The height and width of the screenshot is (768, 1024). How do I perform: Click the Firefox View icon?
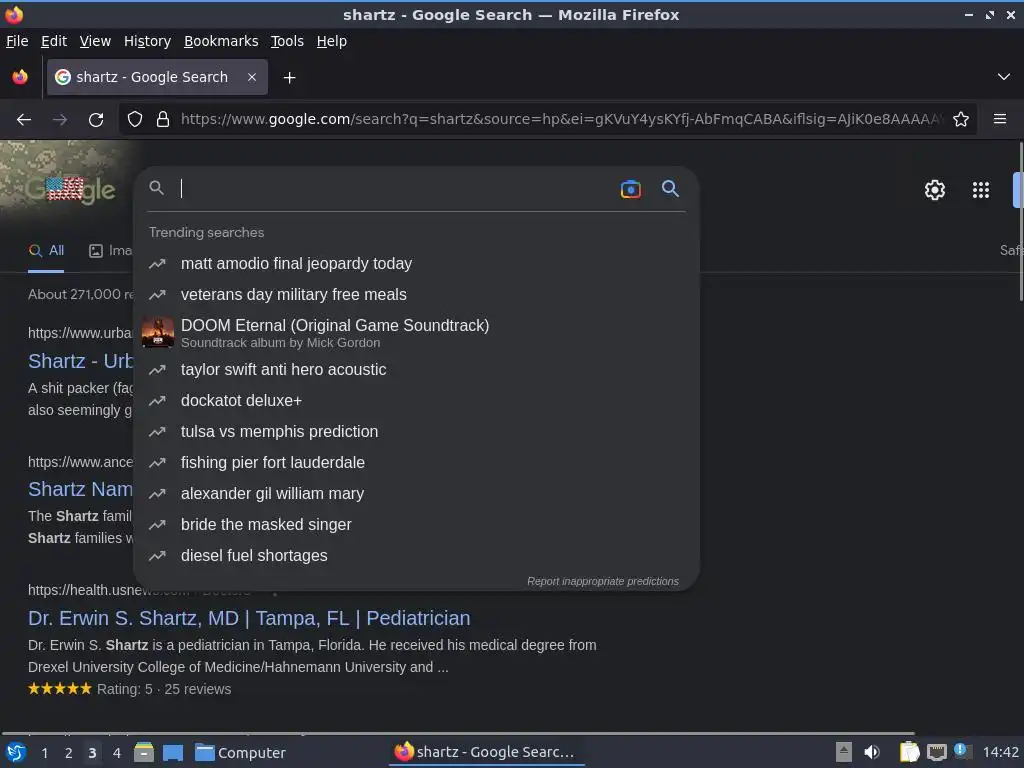pos(20,77)
